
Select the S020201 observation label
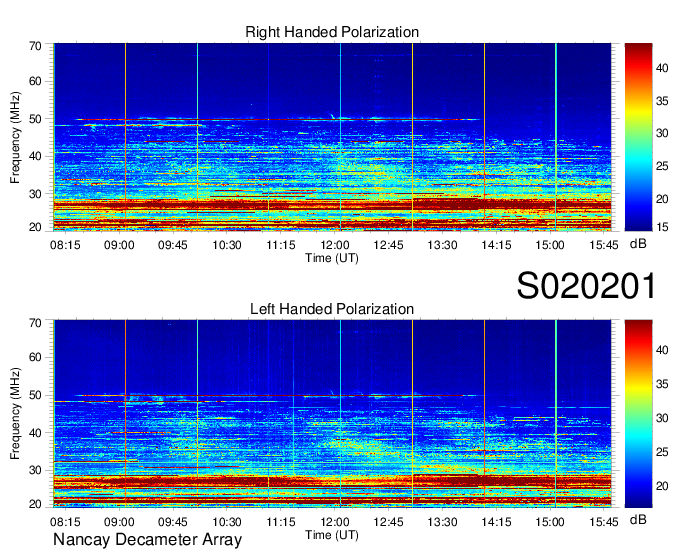coord(586,286)
